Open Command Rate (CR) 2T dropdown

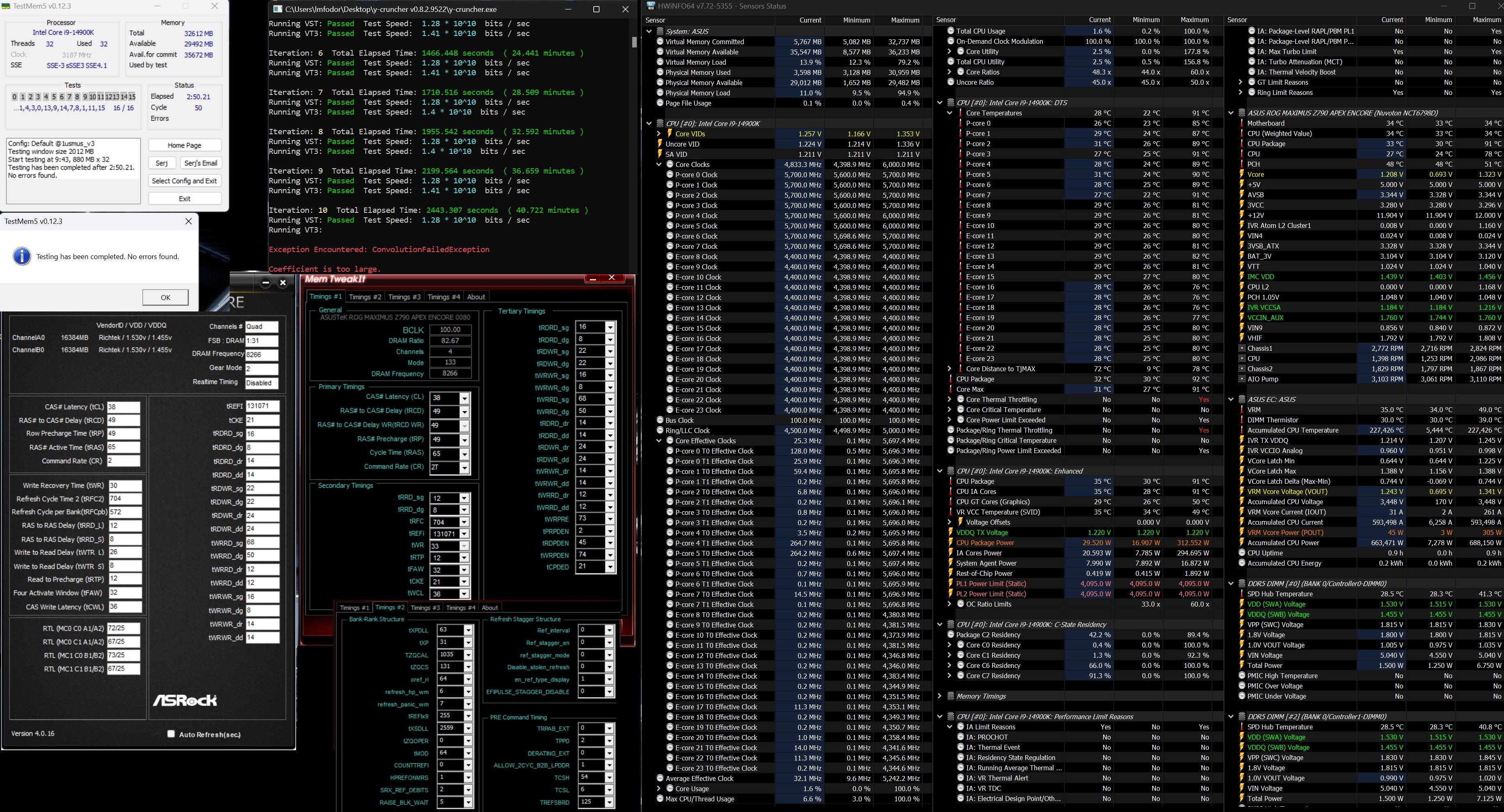pos(464,467)
